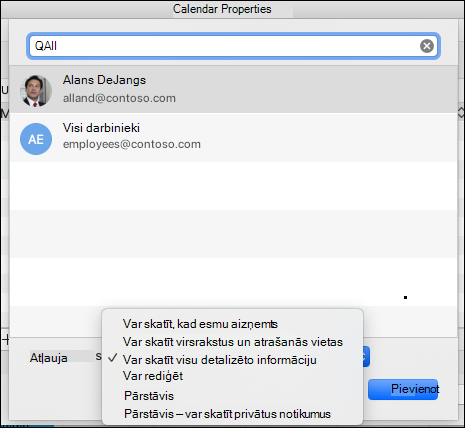Select the Visi darbinieki search result

point(233,137)
